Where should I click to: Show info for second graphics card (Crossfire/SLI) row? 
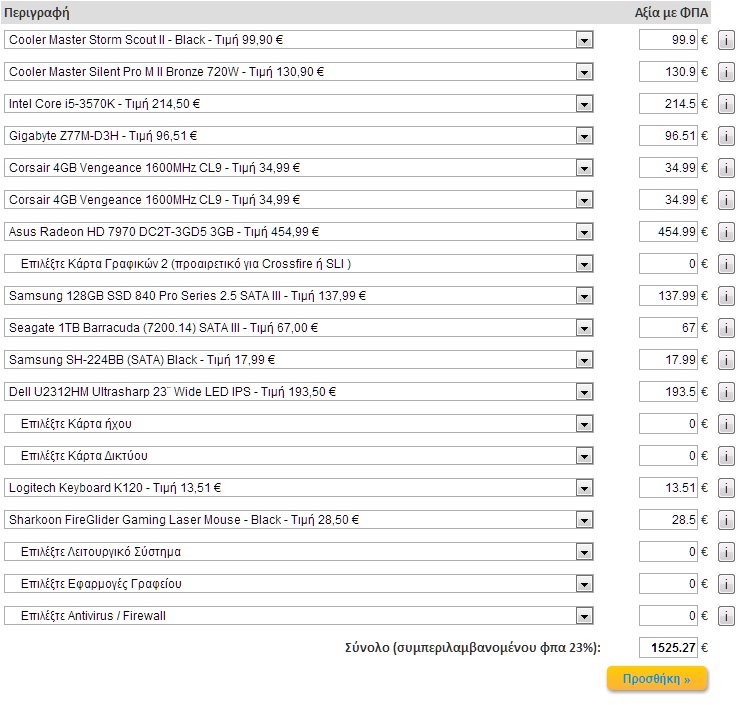(x=726, y=264)
